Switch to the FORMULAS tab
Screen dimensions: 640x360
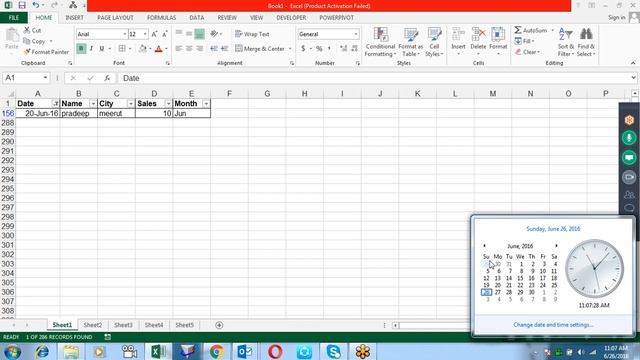coord(161,18)
